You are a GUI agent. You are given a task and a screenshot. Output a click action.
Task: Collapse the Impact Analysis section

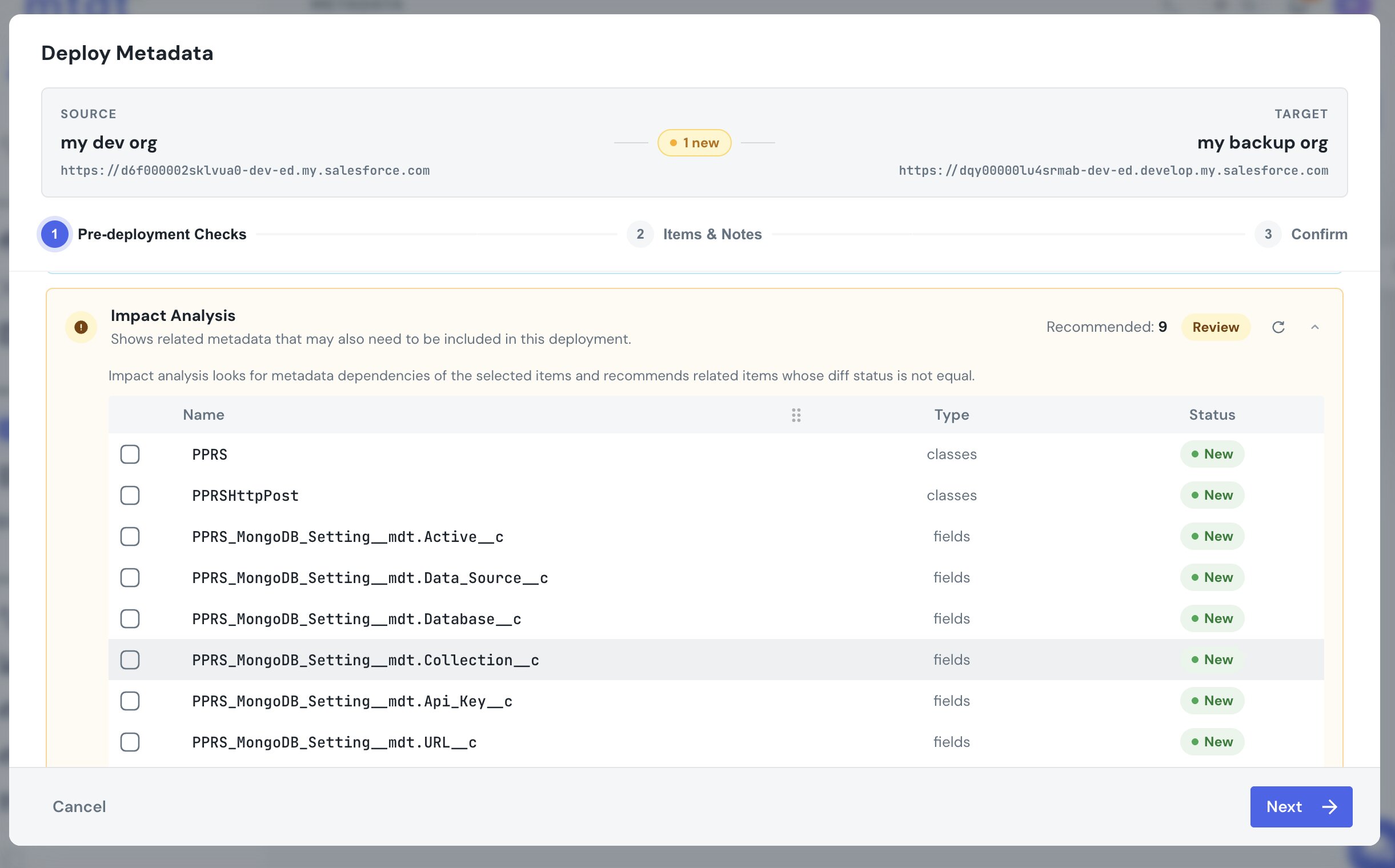(x=1314, y=327)
